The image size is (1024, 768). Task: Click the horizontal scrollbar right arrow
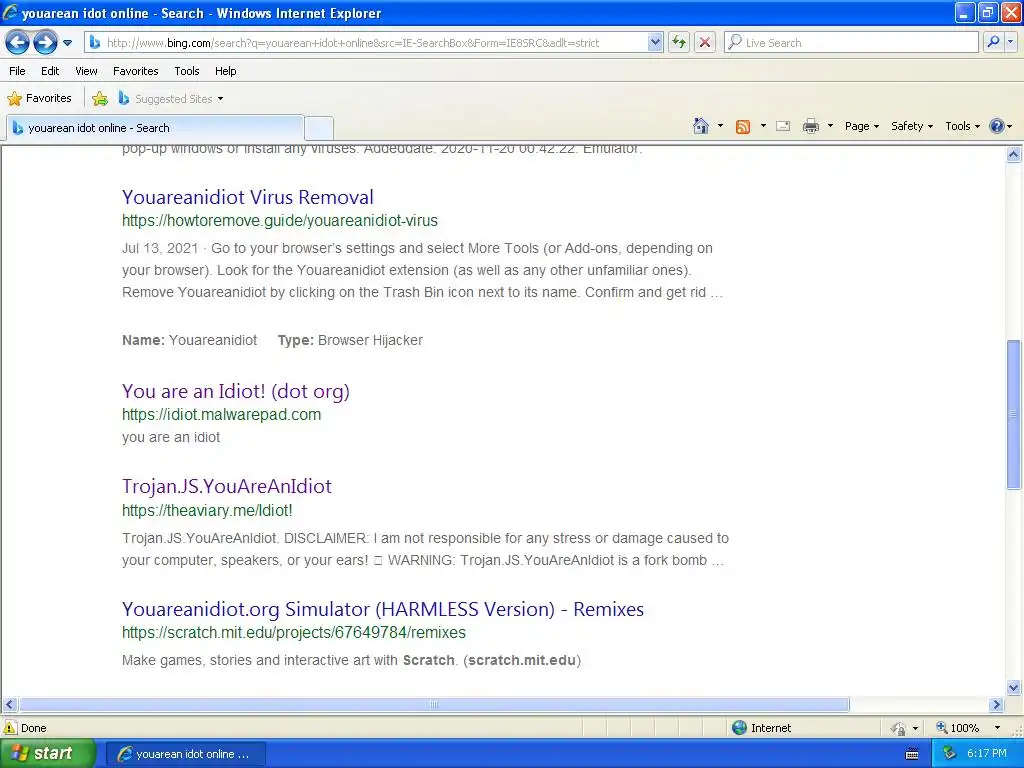coord(997,705)
